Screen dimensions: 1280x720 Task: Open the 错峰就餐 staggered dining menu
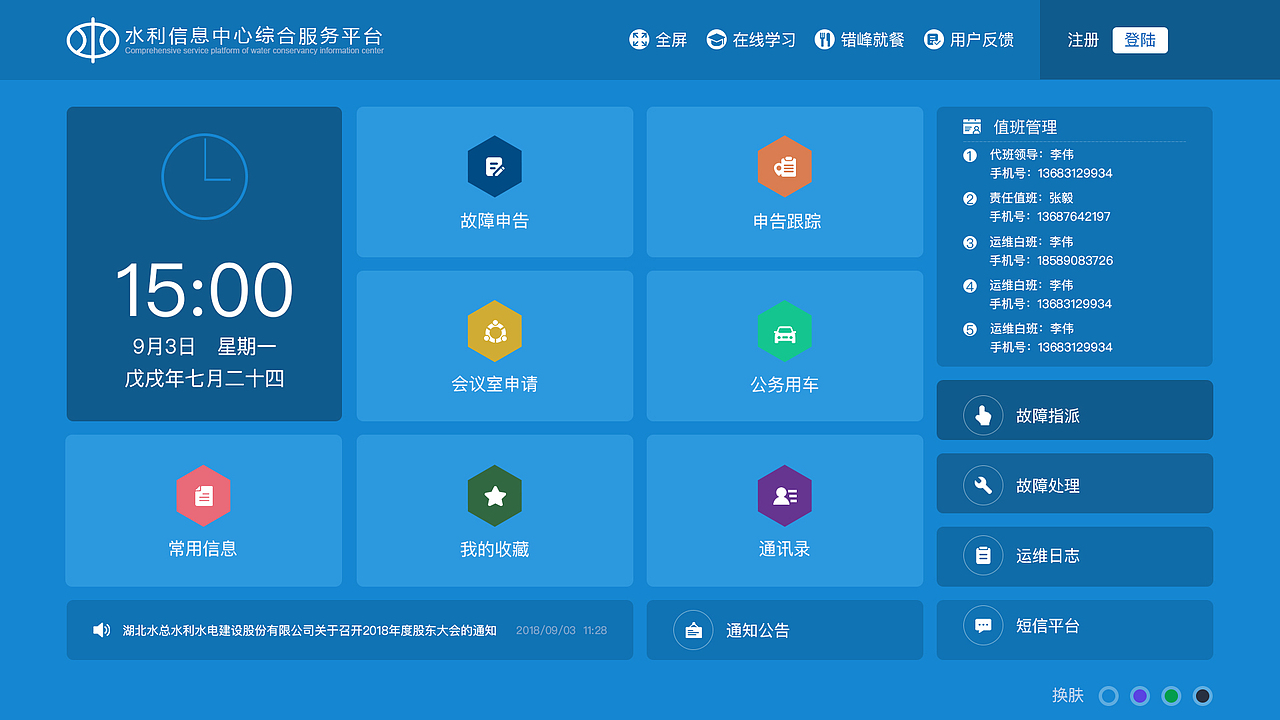859,40
